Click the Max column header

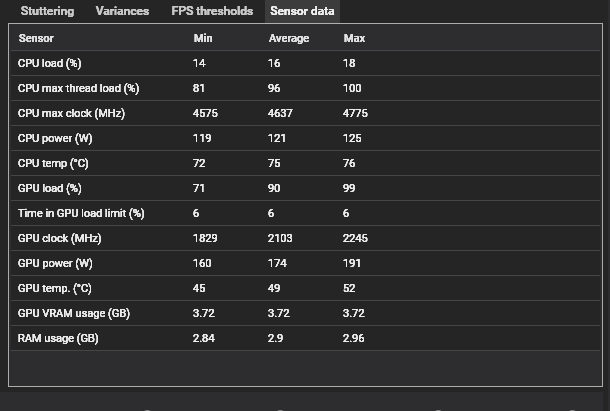pos(354,38)
